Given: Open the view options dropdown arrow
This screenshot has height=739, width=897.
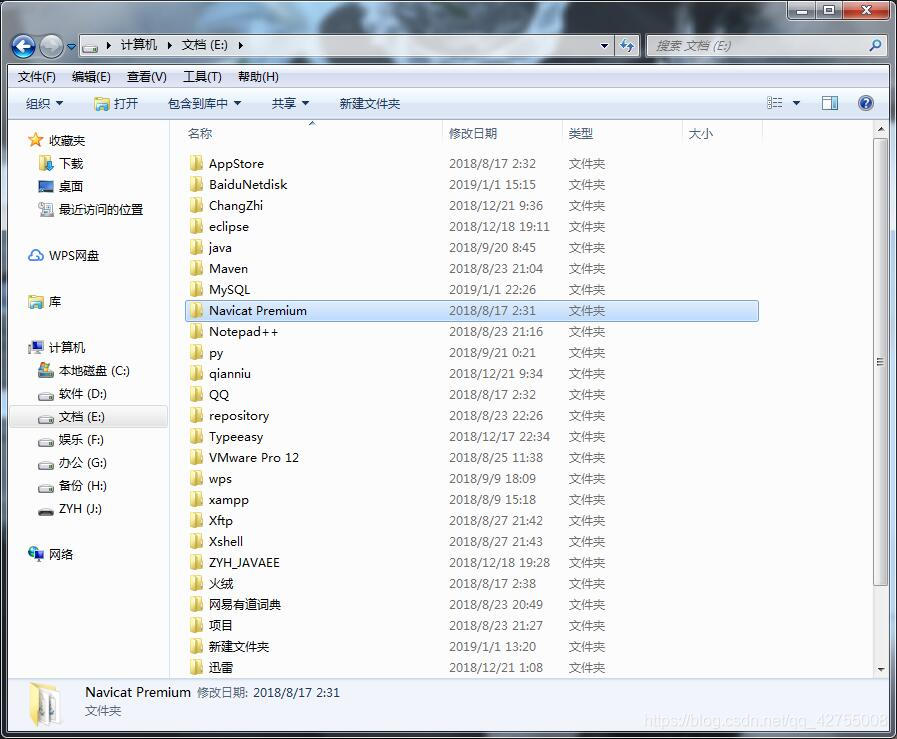Looking at the screenshot, I should click(796, 104).
